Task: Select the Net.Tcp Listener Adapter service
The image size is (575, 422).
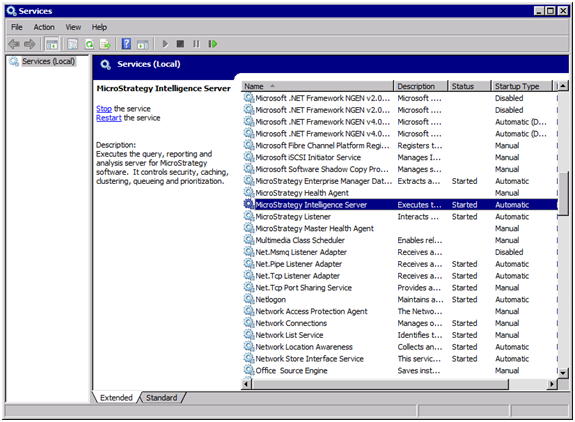Action: tap(400, 275)
